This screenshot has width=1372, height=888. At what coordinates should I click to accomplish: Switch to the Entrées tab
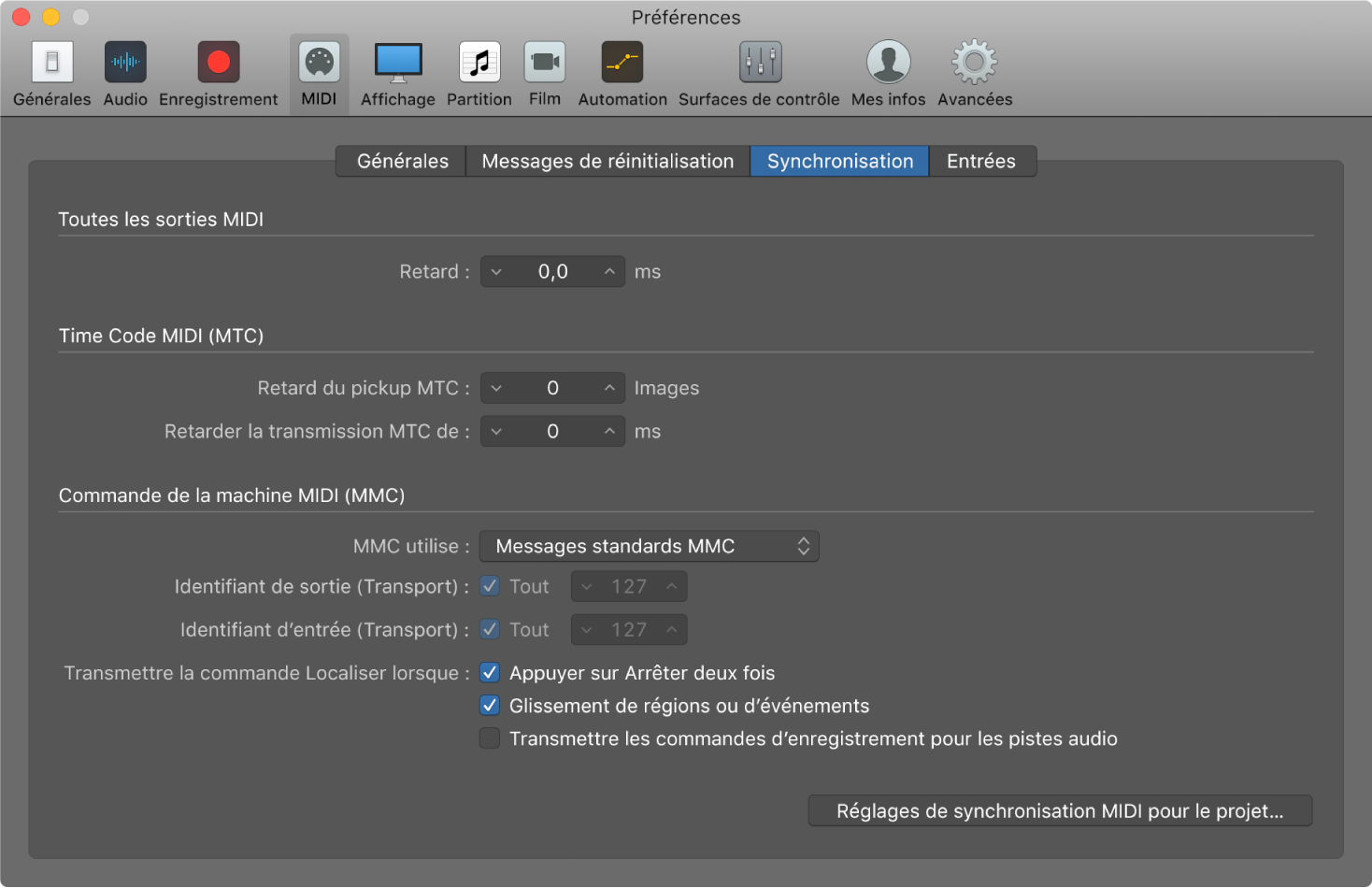click(x=981, y=161)
